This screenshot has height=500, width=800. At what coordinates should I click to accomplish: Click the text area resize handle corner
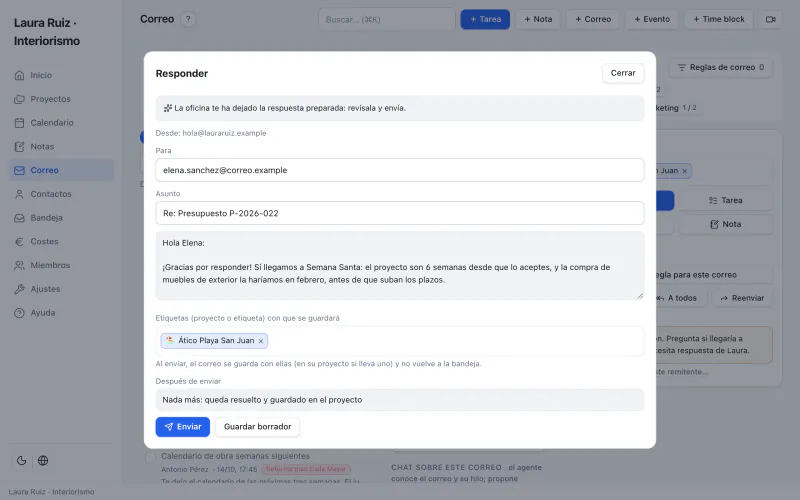pos(640,295)
